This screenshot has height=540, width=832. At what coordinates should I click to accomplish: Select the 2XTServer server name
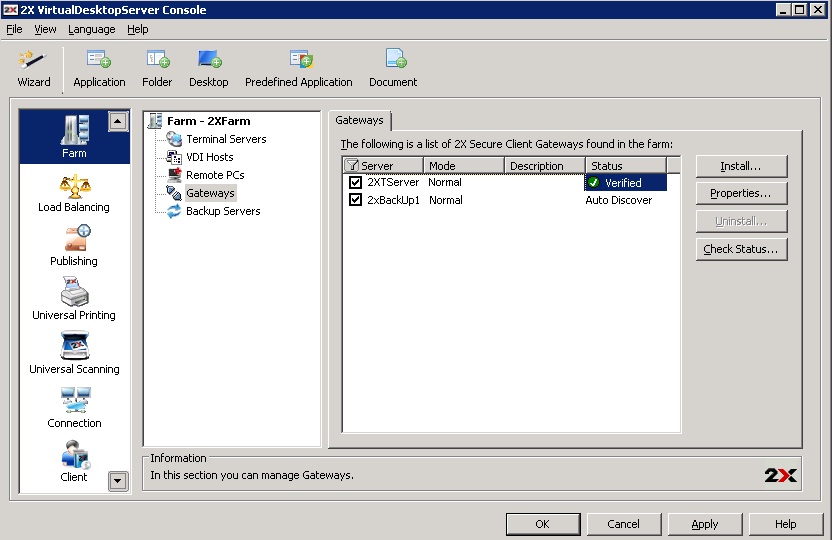tap(393, 182)
